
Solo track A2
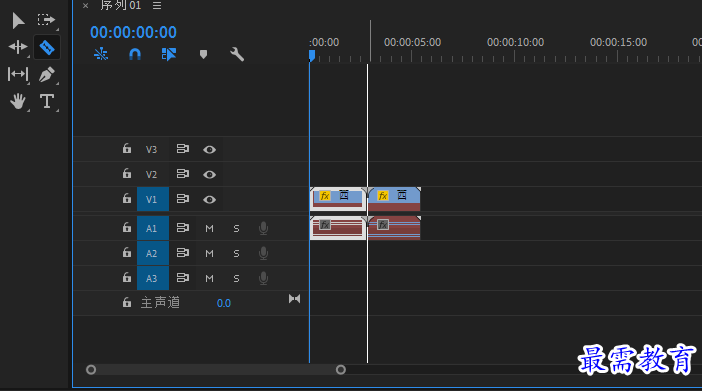click(236, 254)
